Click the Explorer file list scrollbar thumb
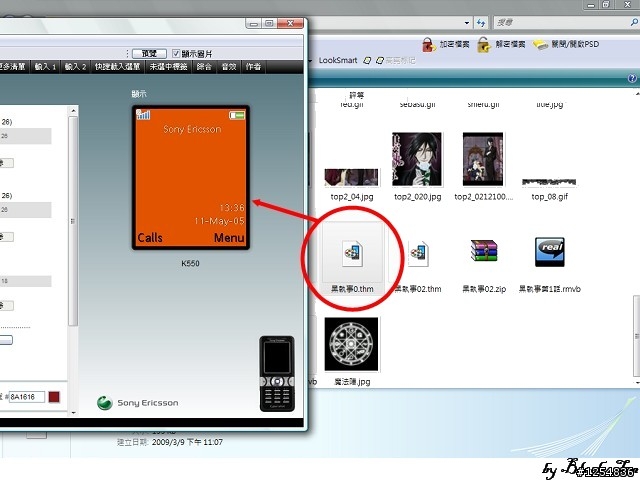640x480 pixels. coord(637,336)
